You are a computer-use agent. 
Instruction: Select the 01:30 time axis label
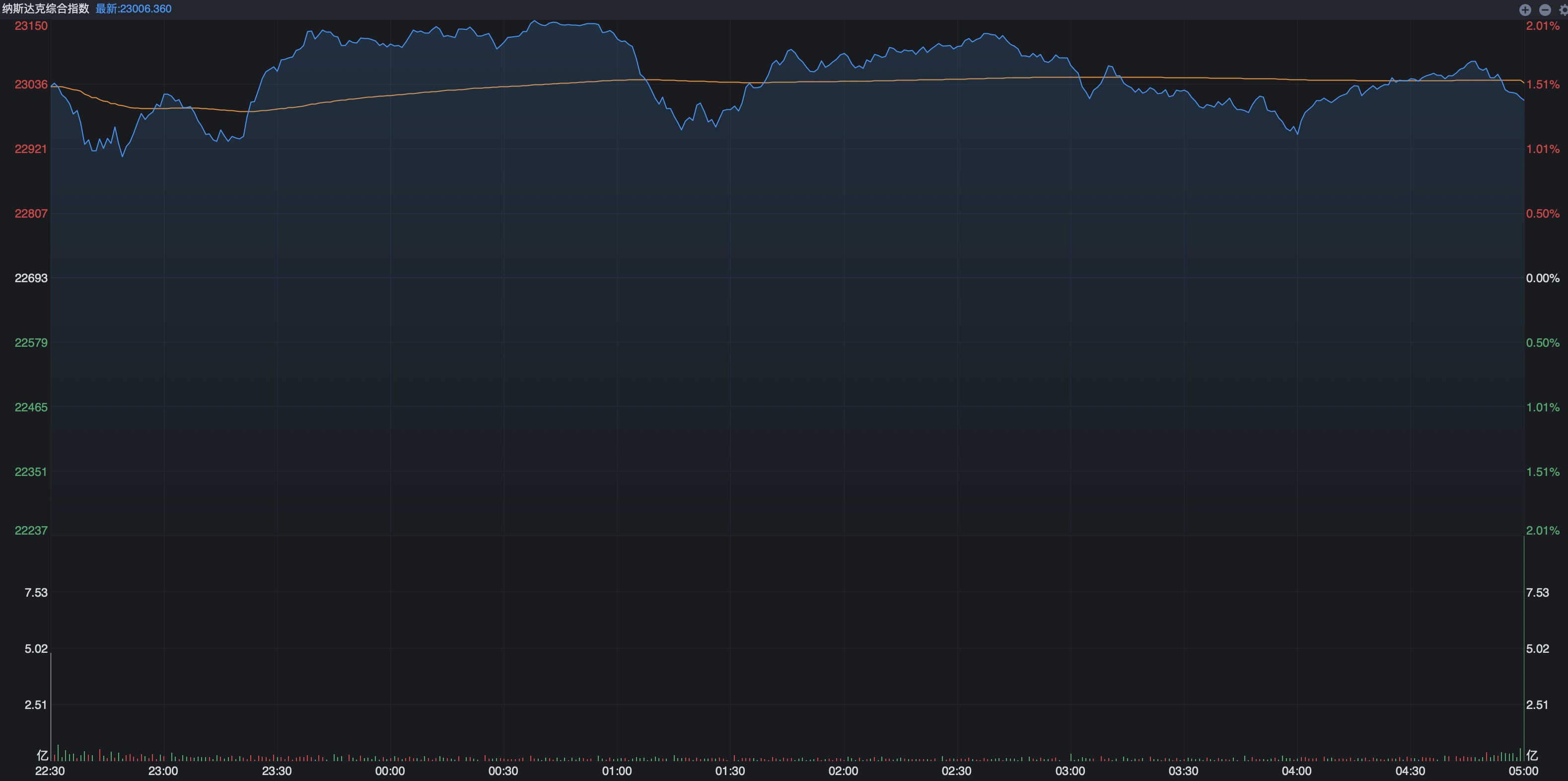pyautogui.click(x=730, y=771)
